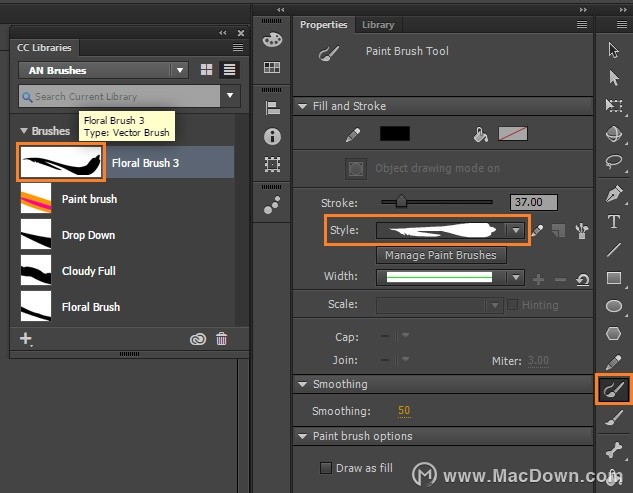Open the tools panel options menu
The image size is (633, 493).
pos(622,25)
